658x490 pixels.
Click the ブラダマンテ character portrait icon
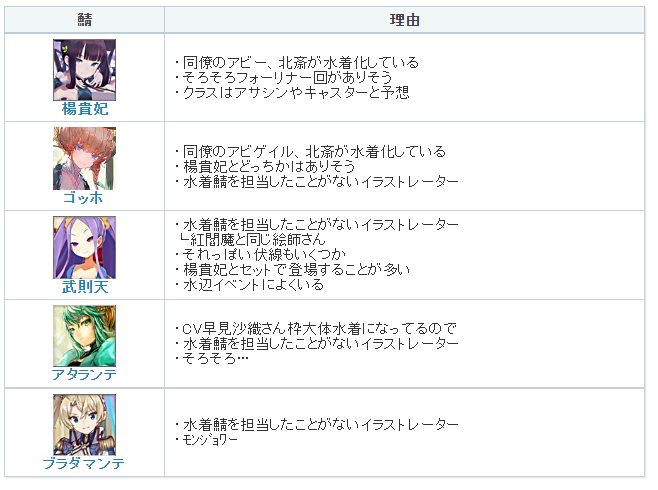click(x=84, y=425)
